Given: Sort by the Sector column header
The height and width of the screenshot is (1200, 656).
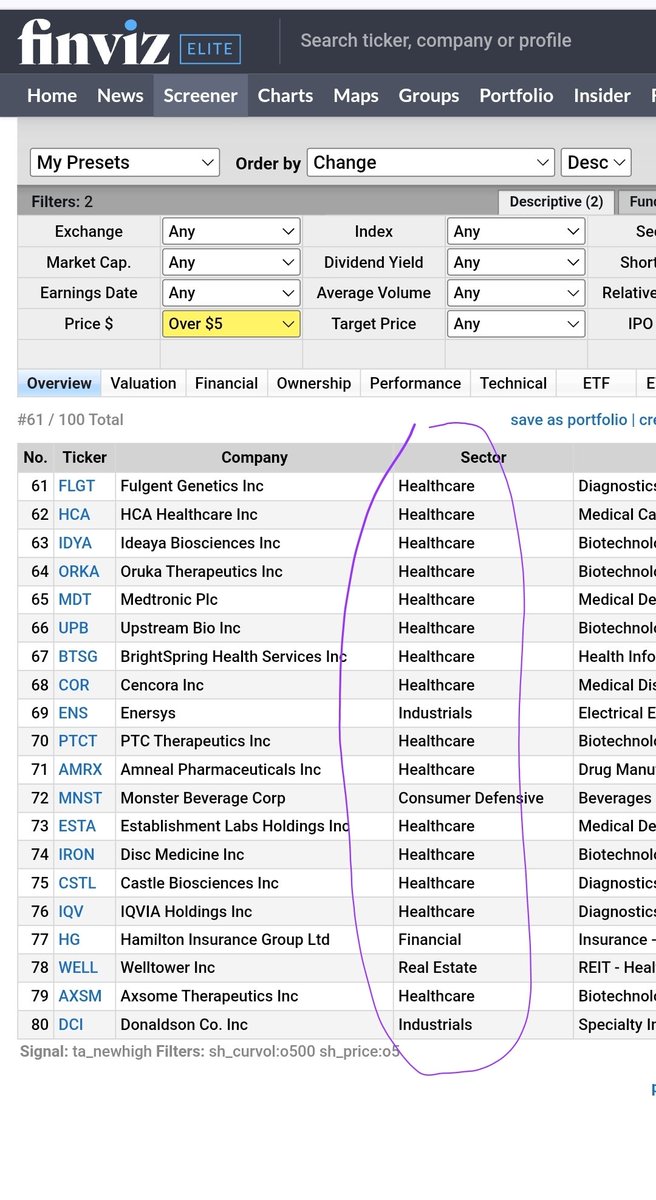Looking at the screenshot, I should point(483,457).
